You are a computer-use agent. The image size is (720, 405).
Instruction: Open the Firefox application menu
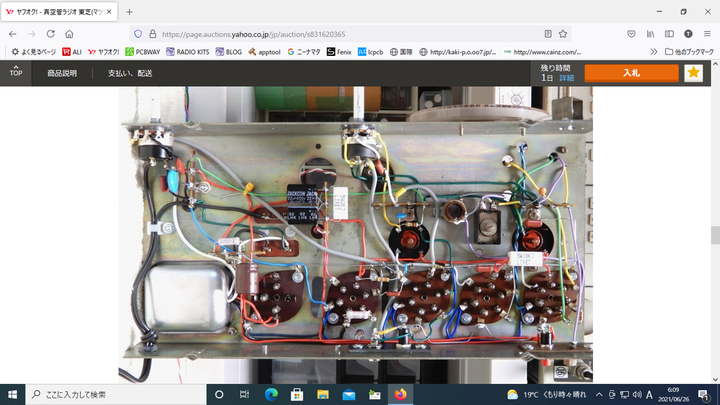click(707, 33)
